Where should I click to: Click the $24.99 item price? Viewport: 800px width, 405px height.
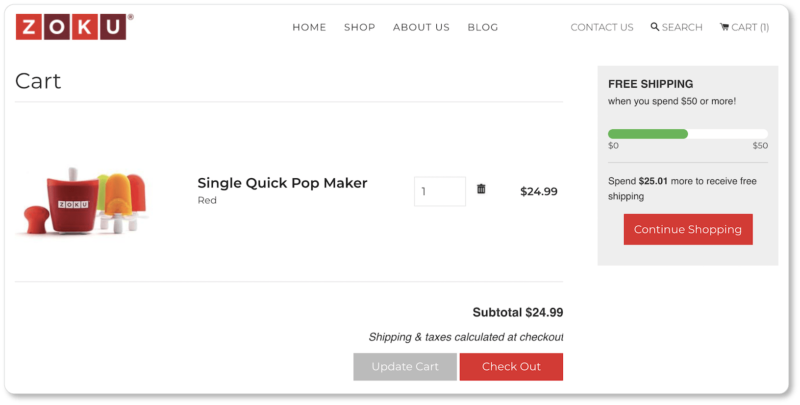click(539, 191)
